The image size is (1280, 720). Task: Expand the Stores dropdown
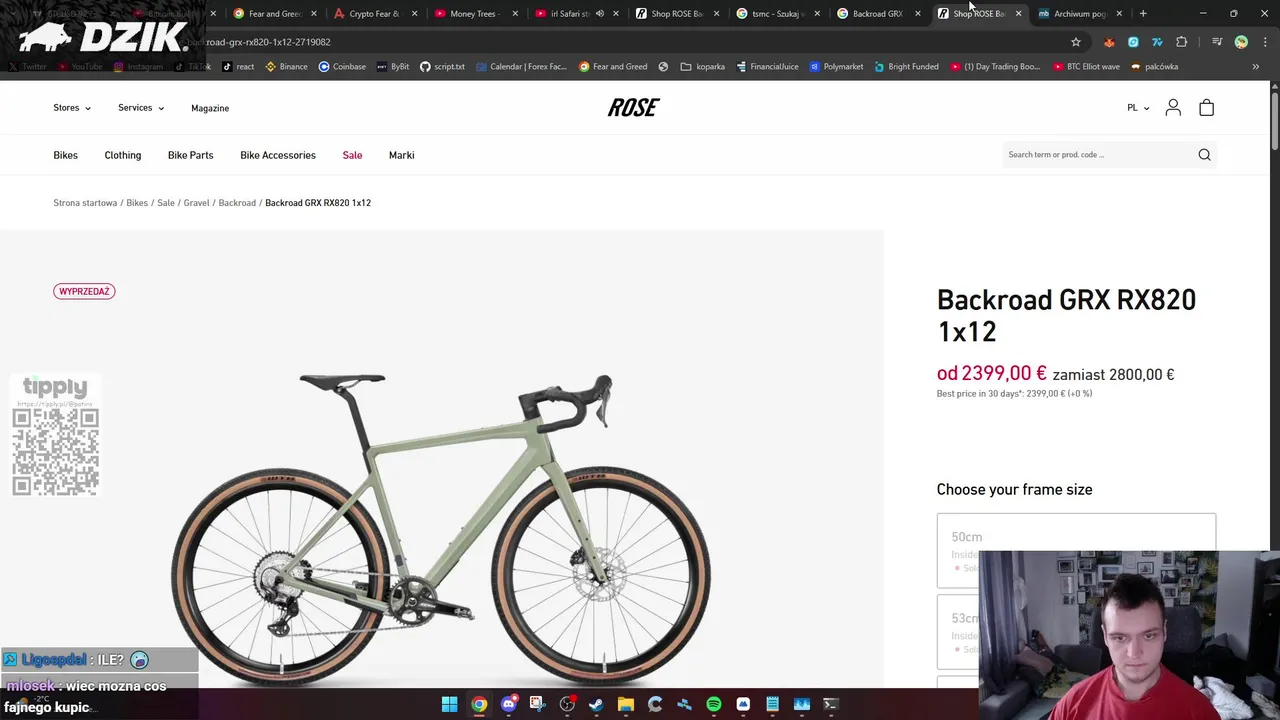point(72,108)
